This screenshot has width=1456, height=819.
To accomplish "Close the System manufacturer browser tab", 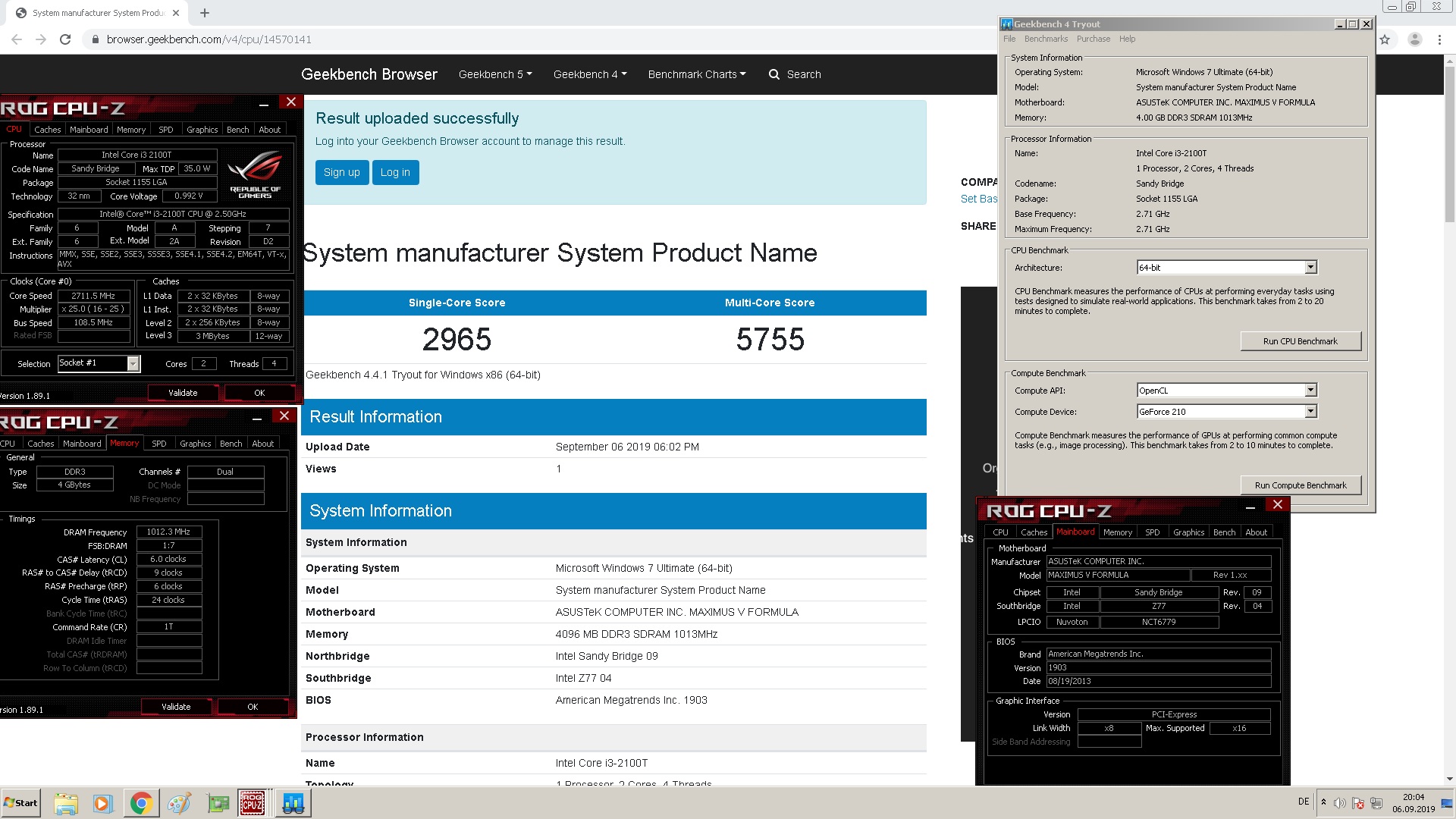I will pyautogui.click(x=176, y=13).
